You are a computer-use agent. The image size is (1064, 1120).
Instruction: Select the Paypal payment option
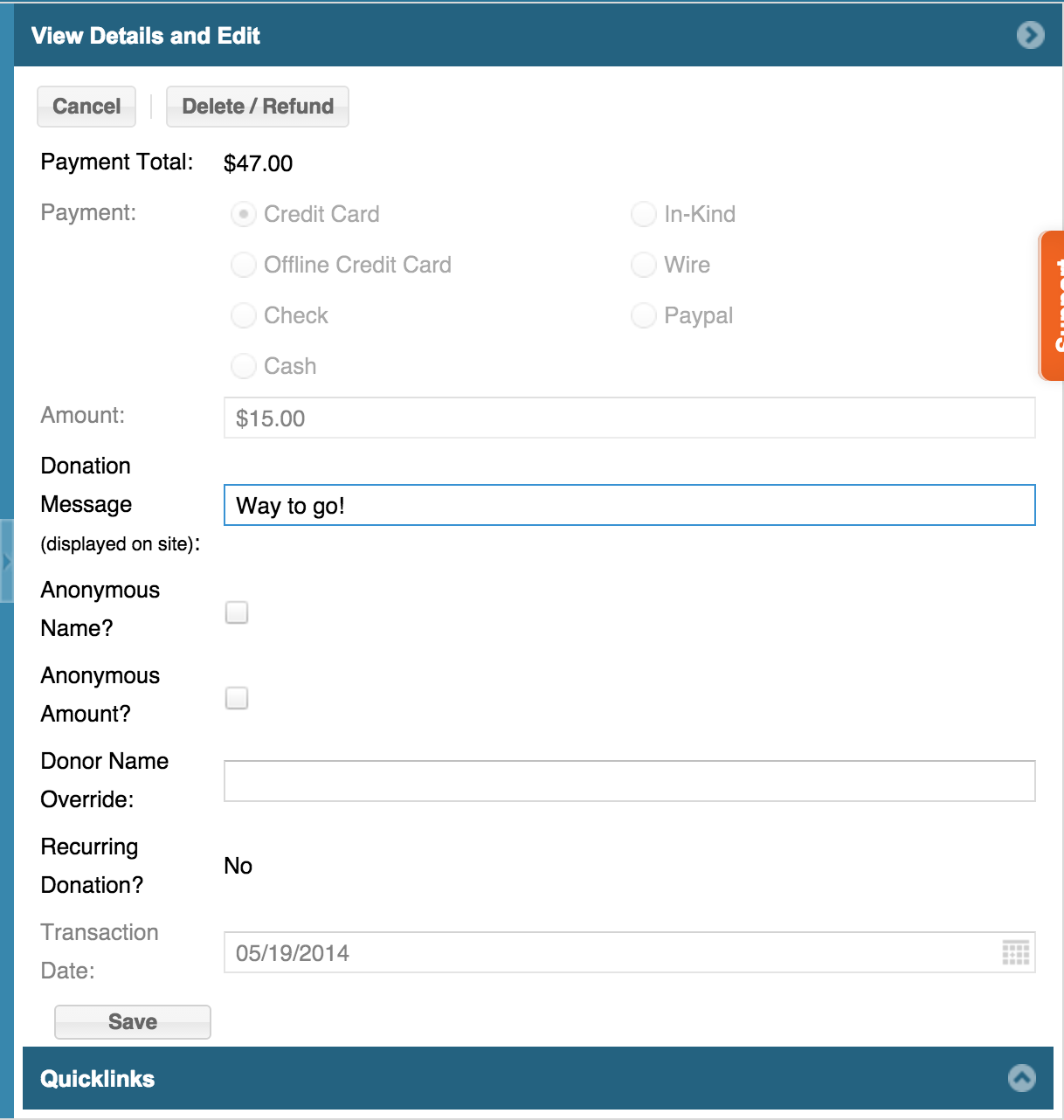[643, 315]
